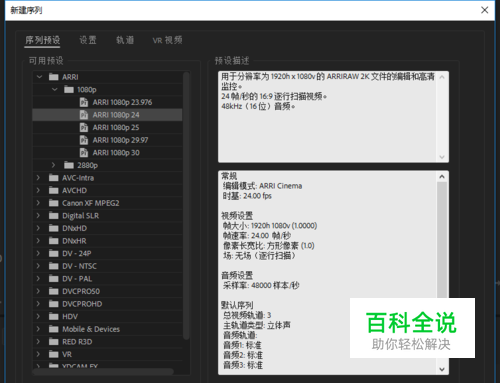This screenshot has height=383, width=500.
Task: Collapse the 1080p subfolder
Action: pyautogui.click(x=55, y=89)
